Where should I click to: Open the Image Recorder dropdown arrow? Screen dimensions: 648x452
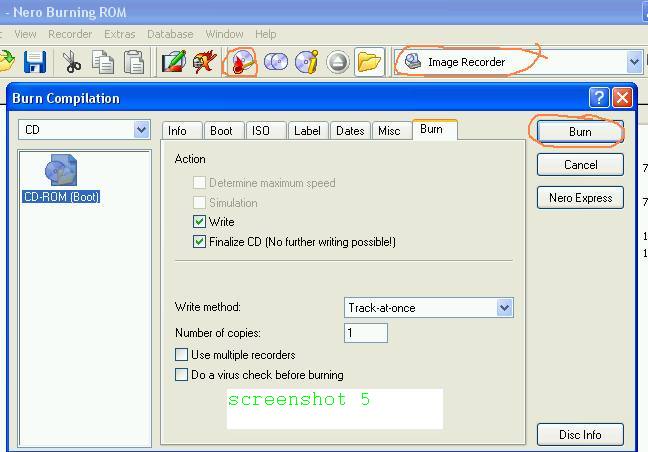[634, 62]
